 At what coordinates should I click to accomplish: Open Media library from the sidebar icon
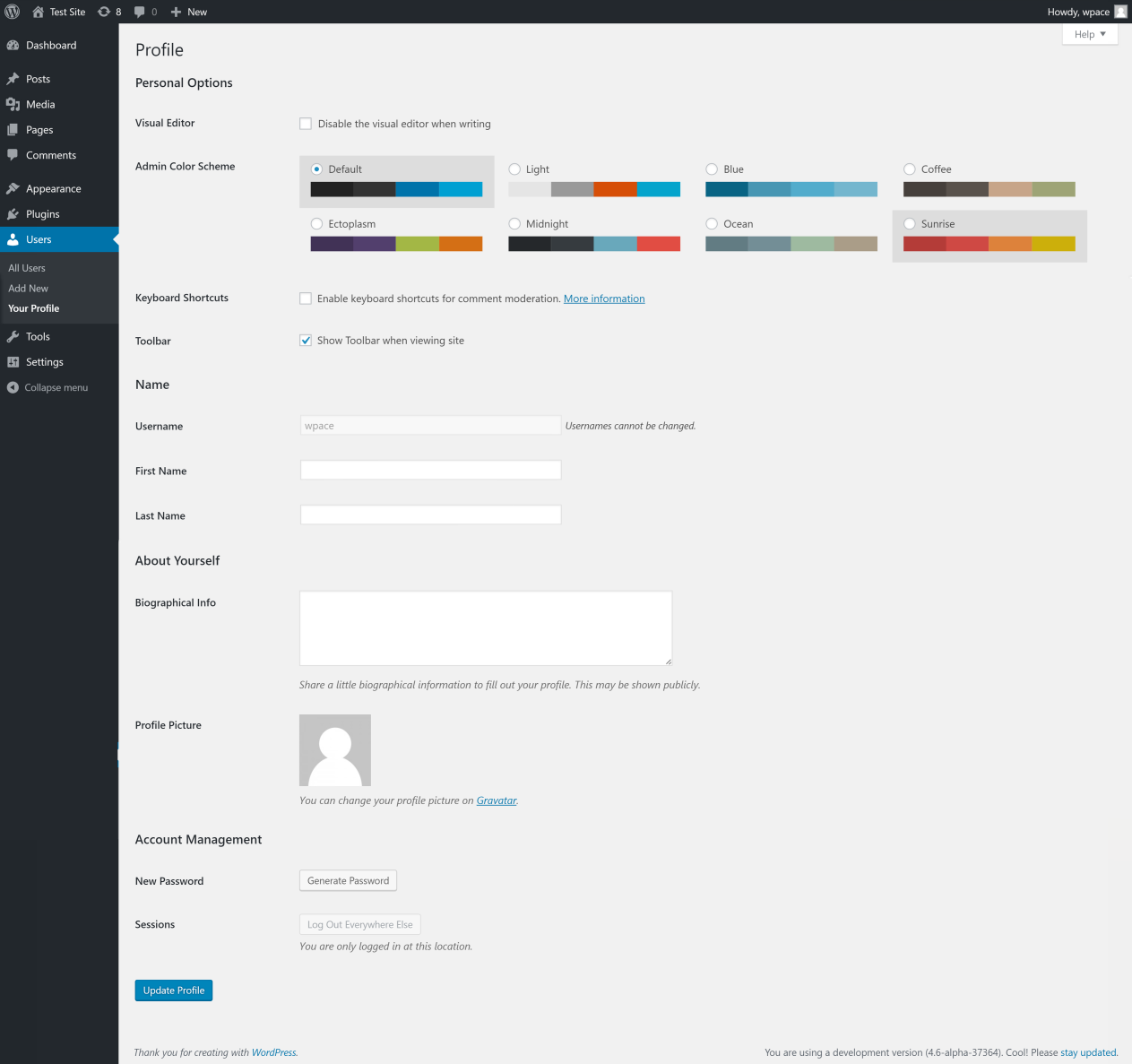tap(13, 104)
